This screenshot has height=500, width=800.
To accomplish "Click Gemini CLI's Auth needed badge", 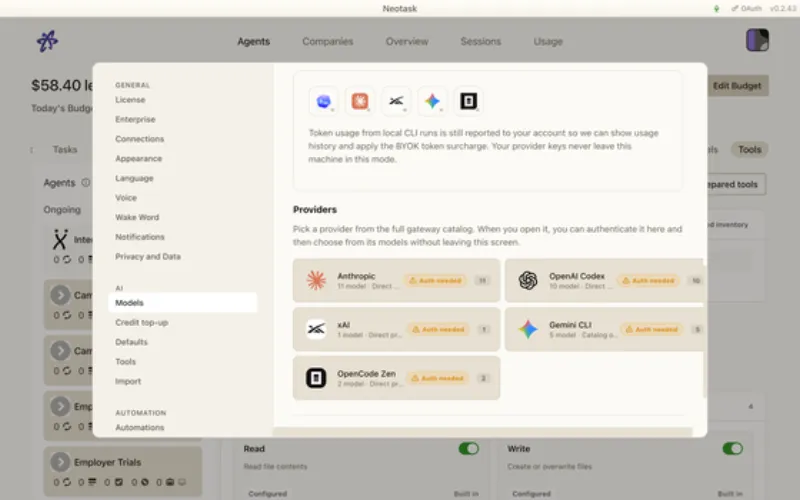I will click(652, 330).
